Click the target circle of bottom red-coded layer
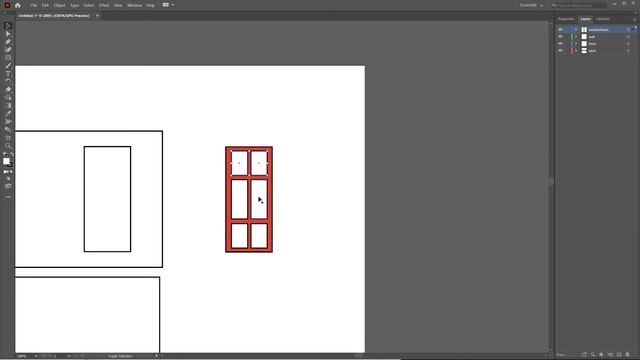Screen dimensions: 640x360 coord(629,51)
